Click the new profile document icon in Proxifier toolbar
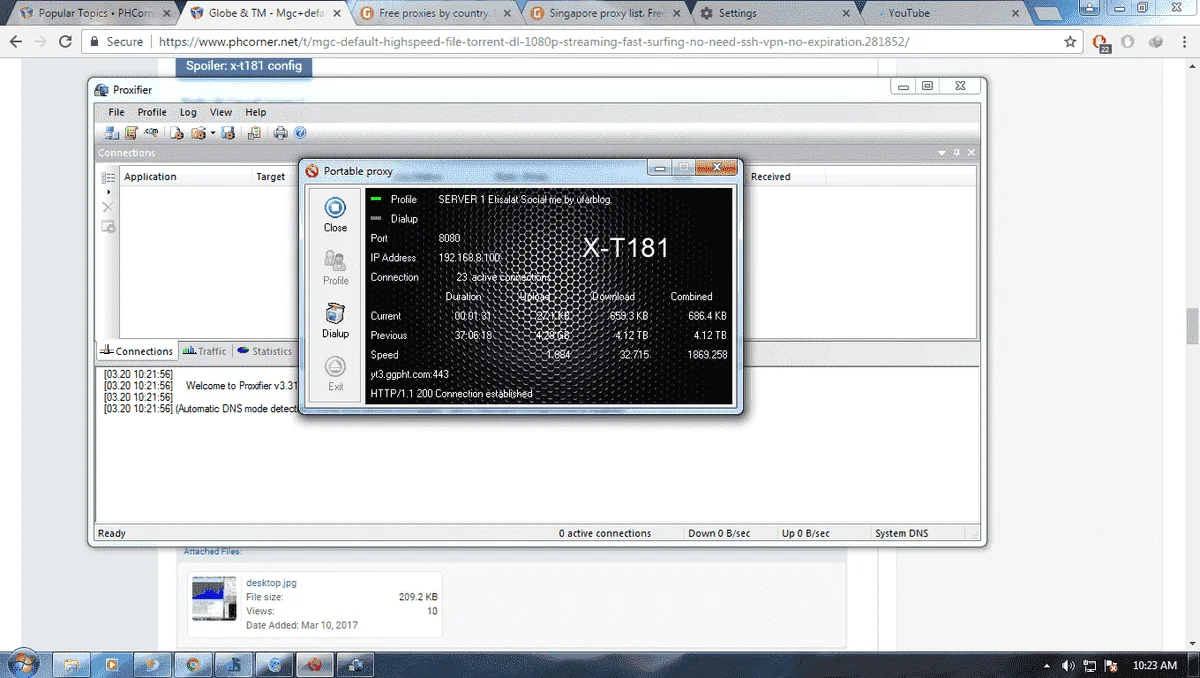Screen dimensions: 1200x678 (x=177, y=133)
